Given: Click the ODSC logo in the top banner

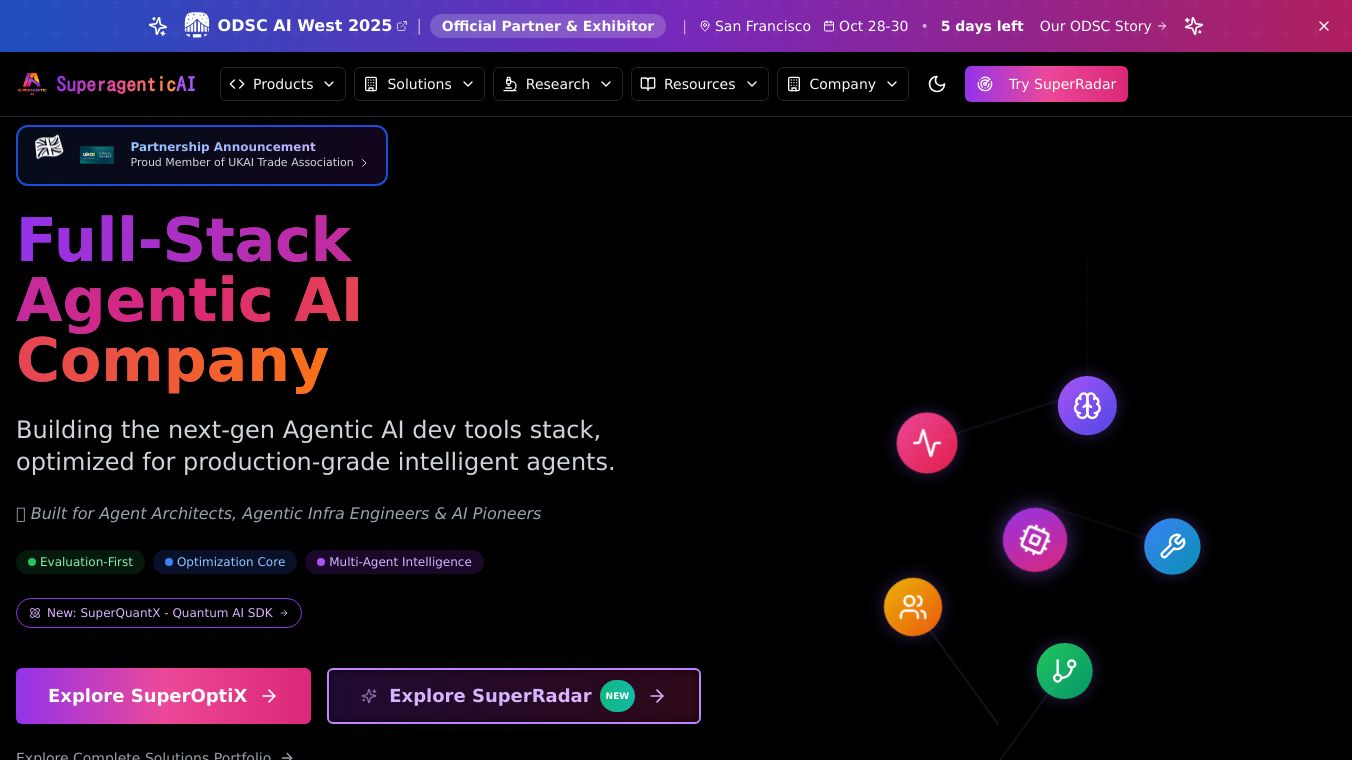Looking at the screenshot, I should (x=197, y=26).
